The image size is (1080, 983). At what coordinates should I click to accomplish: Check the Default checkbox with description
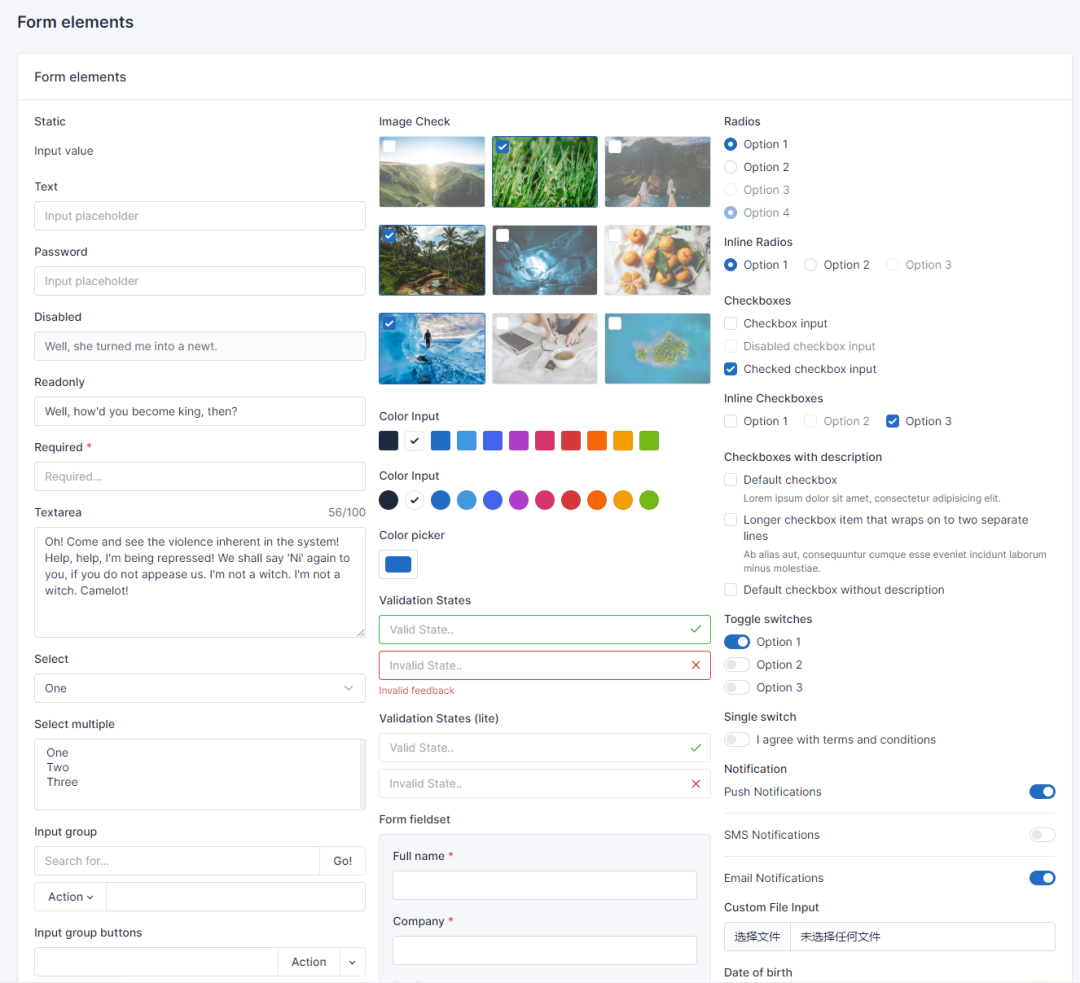point(731,479)
